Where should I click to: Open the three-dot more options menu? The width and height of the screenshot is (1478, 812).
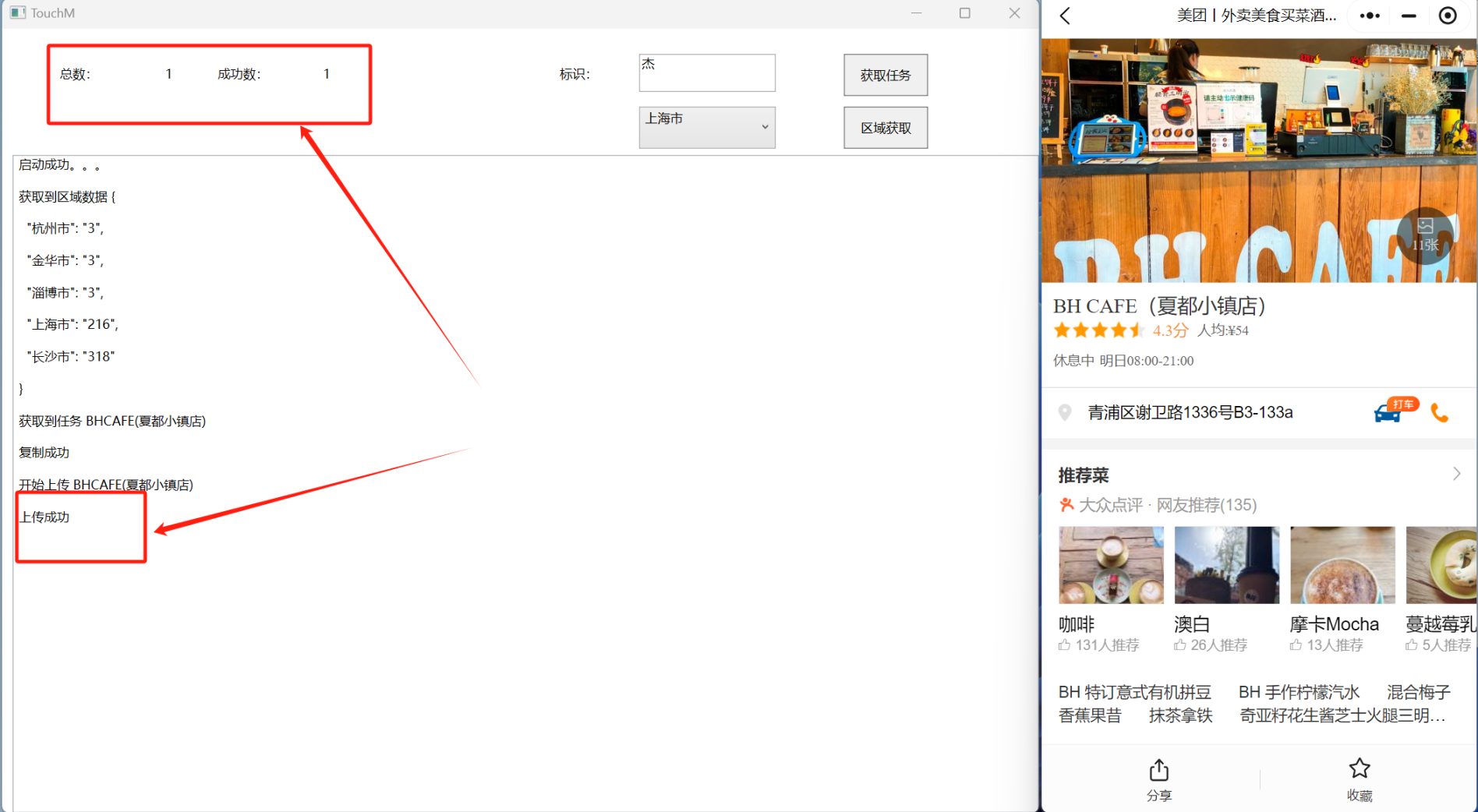(x=1370, y=16)
